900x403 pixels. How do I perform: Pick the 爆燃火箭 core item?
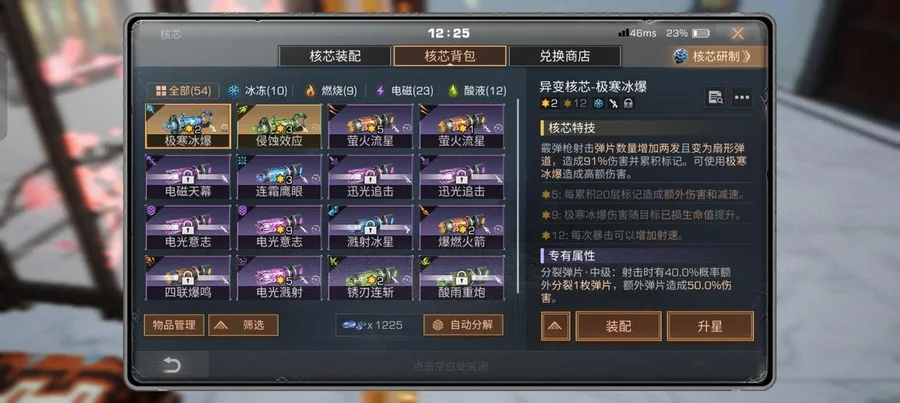(x=461, y=227)
